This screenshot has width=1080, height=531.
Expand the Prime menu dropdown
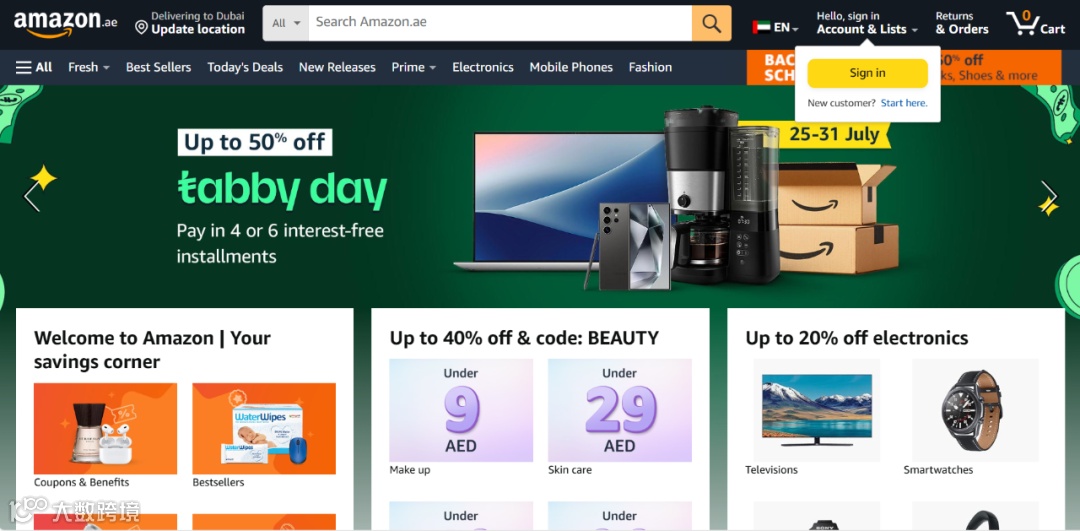(413, 67)
